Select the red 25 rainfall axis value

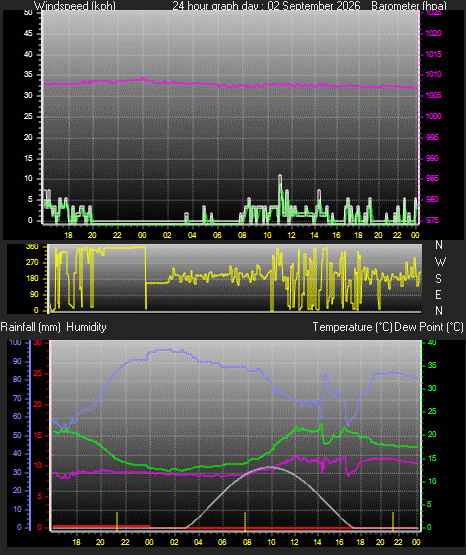pos(38,373)
